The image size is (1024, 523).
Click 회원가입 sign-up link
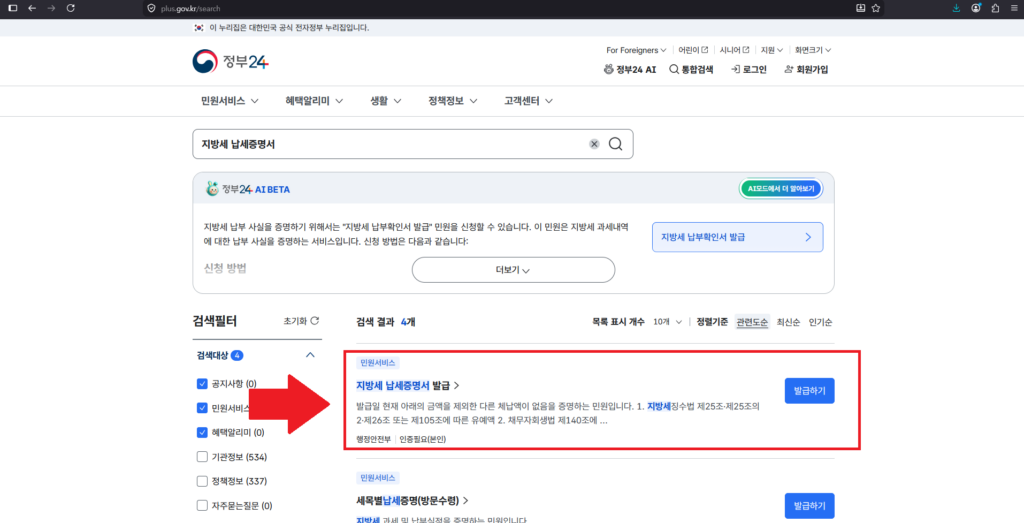806,69
